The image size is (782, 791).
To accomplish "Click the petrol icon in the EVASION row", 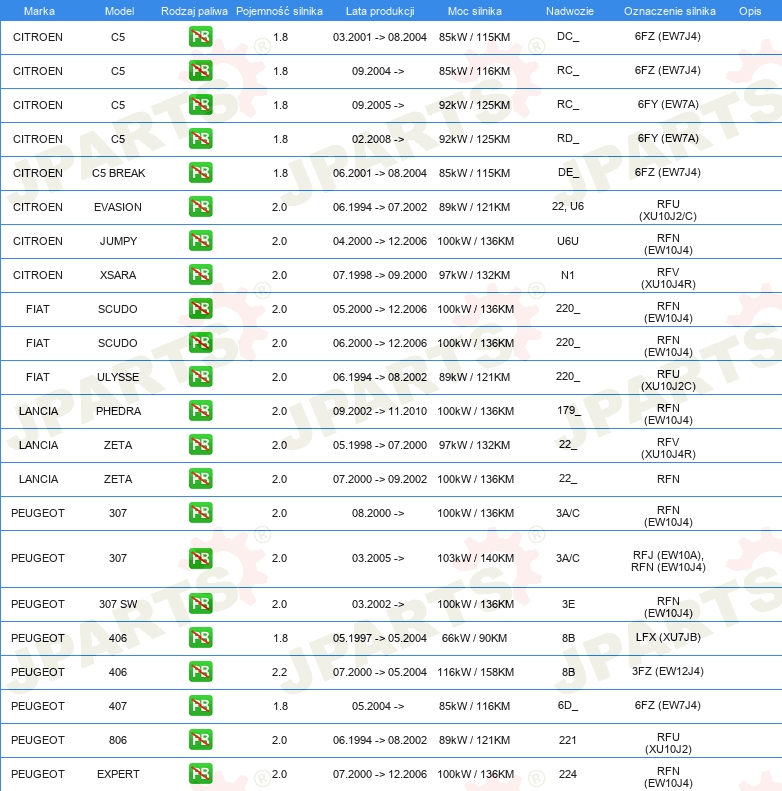I will tap(201, 207).
